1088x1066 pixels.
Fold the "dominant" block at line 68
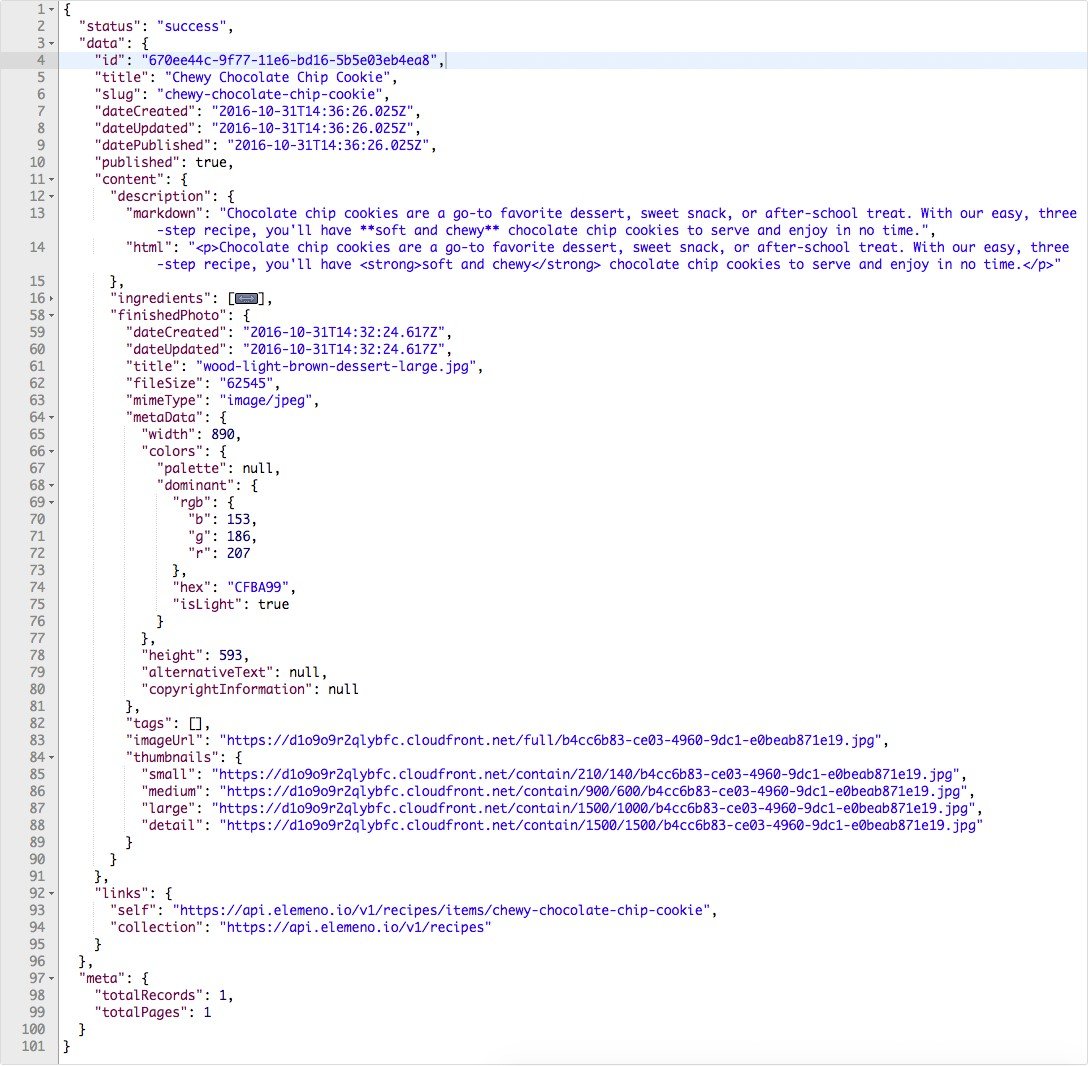coord(51,486)
